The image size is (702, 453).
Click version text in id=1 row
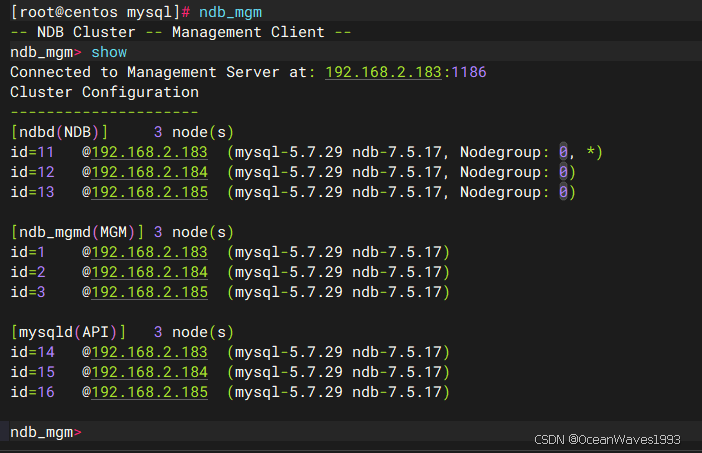point(338,252)
